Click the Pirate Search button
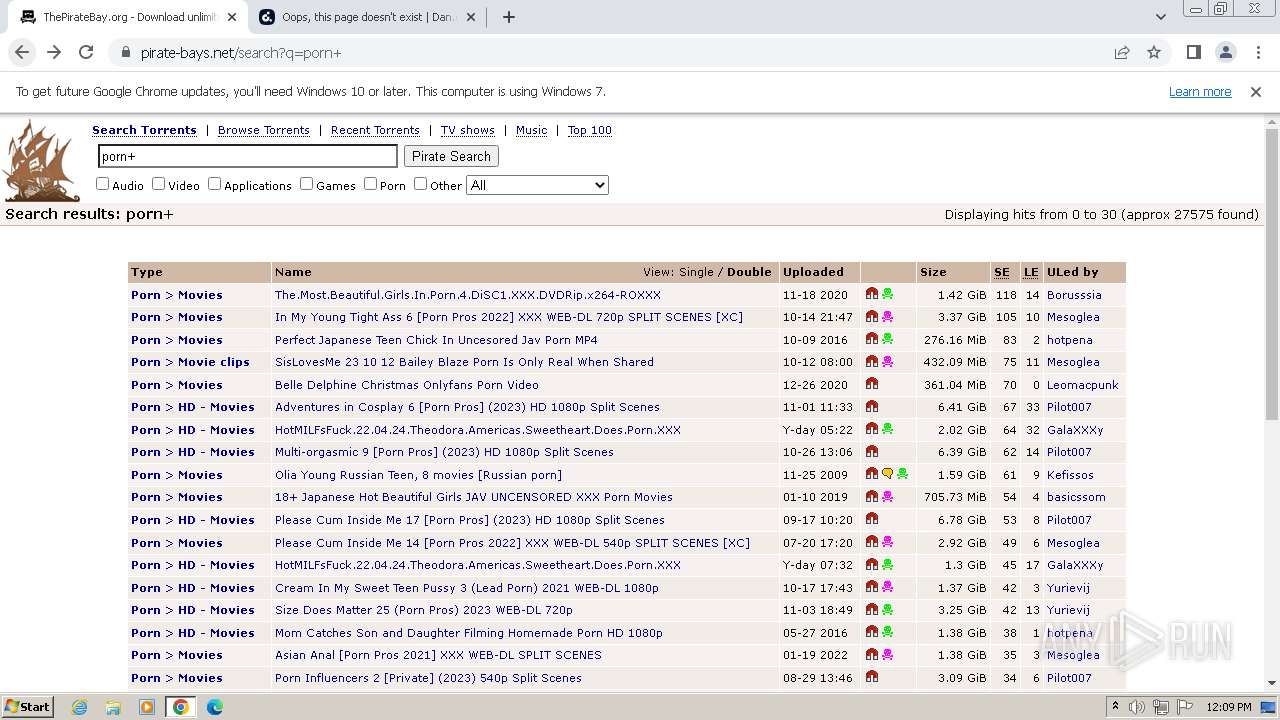 (x=451, y=156)
